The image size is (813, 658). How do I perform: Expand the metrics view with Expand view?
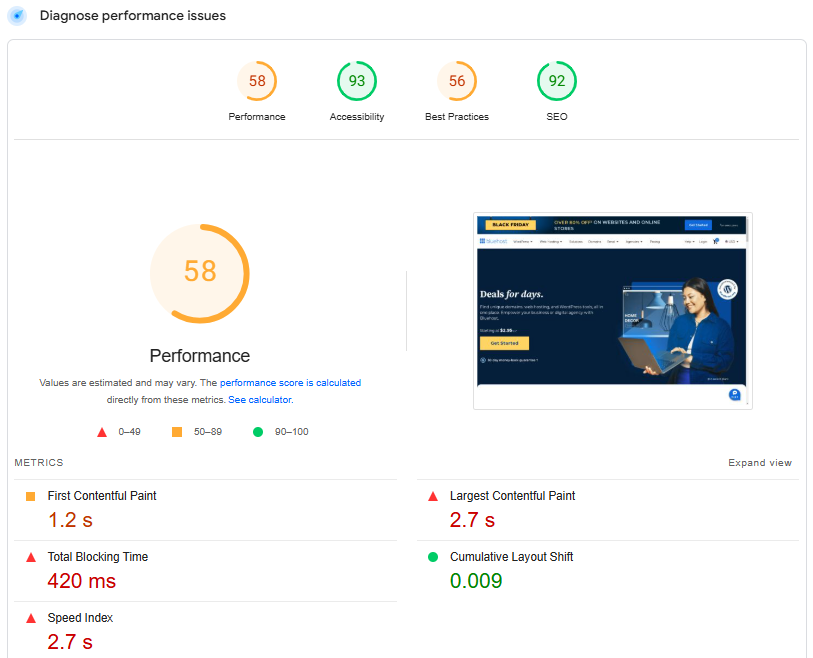[x=759, y=463]
